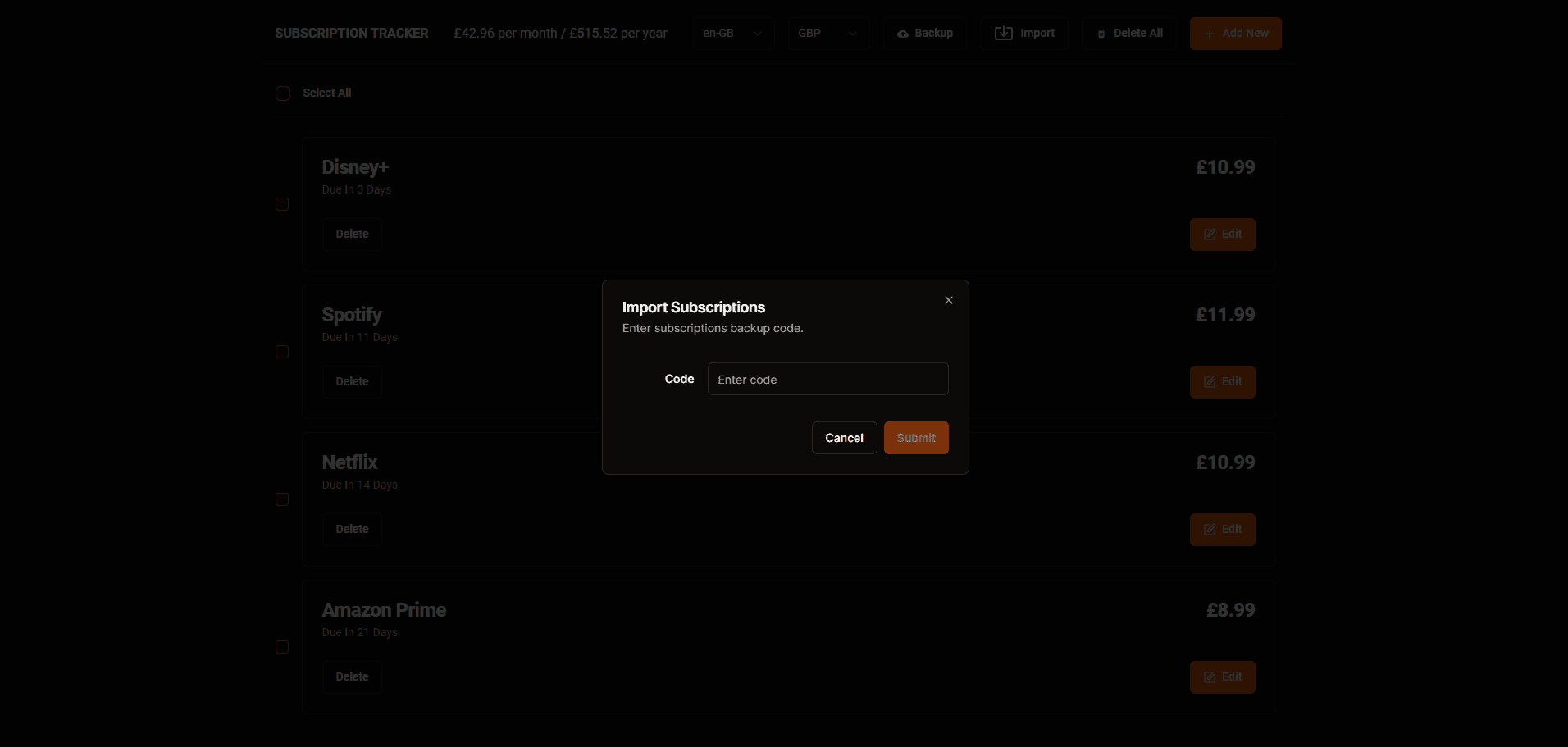Delete the Netflix subscription
The height and width of the screenshot is (747, 1568).
pyautogui.click(x=352, y=530)
